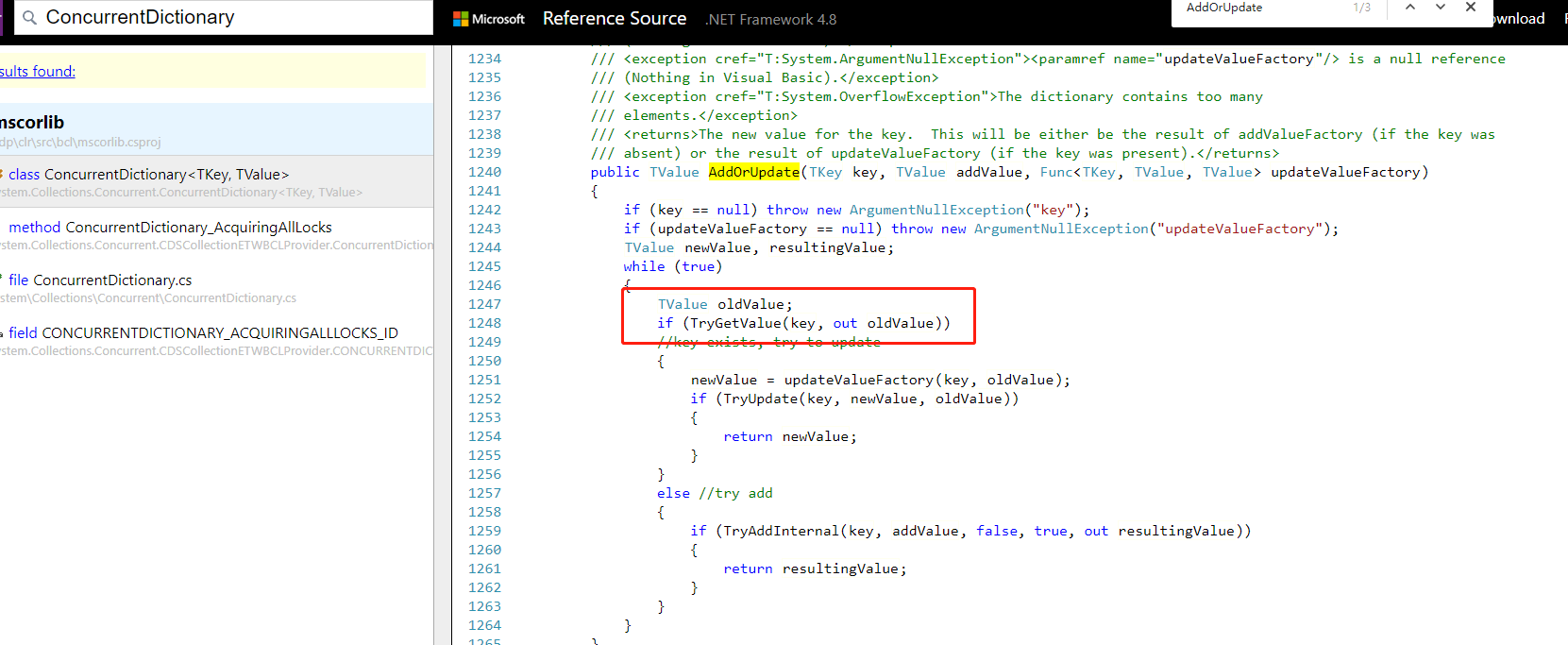
Task: Go to next find match with down arrow
Action: click(x=1441, y=8)
